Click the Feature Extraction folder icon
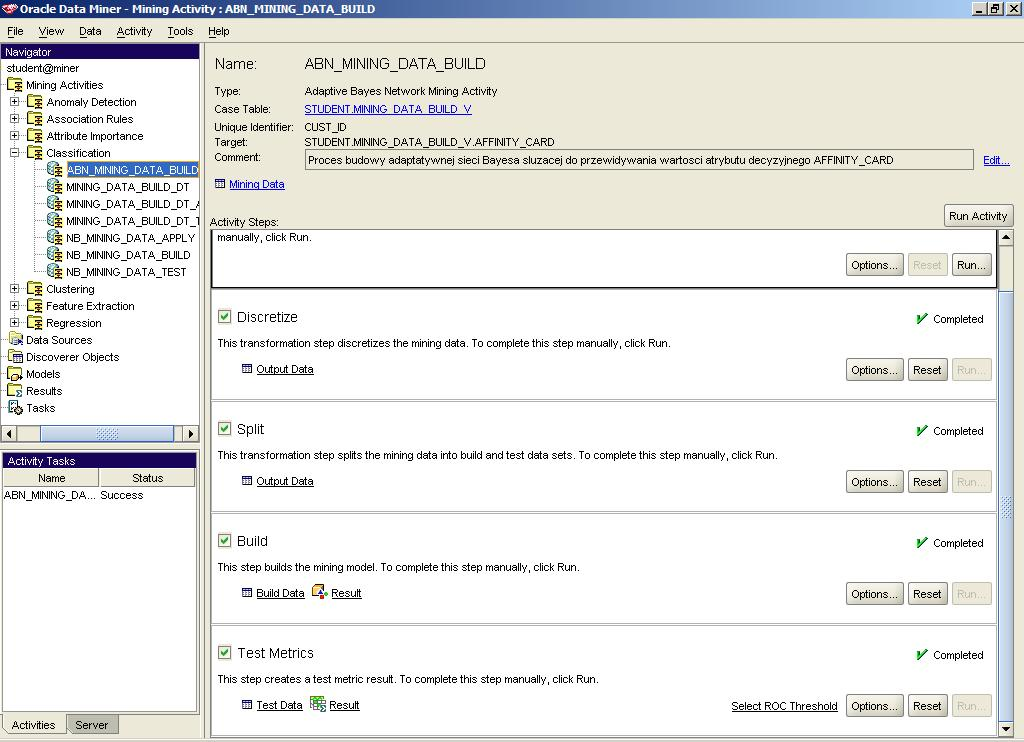This screenshot has height=742, width=1024. (x=35, y=306)
